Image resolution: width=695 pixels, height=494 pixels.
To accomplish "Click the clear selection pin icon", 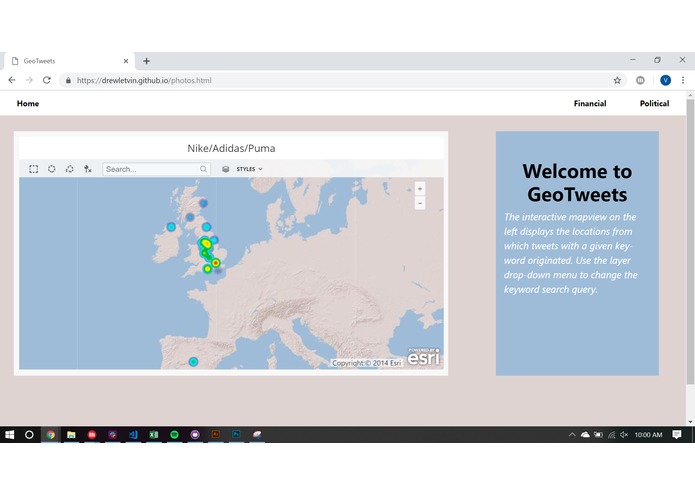I will click(x=88, y=169).
